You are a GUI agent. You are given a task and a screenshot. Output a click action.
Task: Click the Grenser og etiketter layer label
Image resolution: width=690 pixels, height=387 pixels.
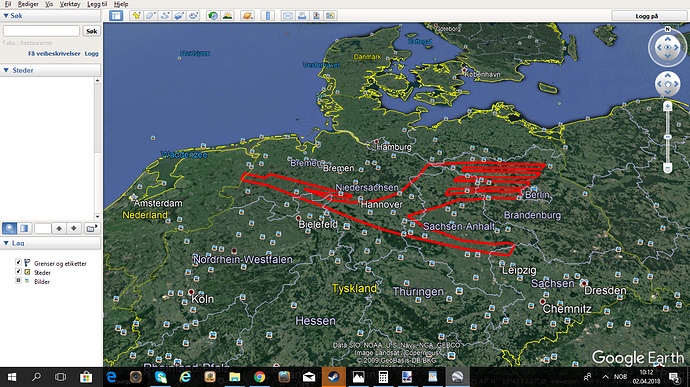60,264
